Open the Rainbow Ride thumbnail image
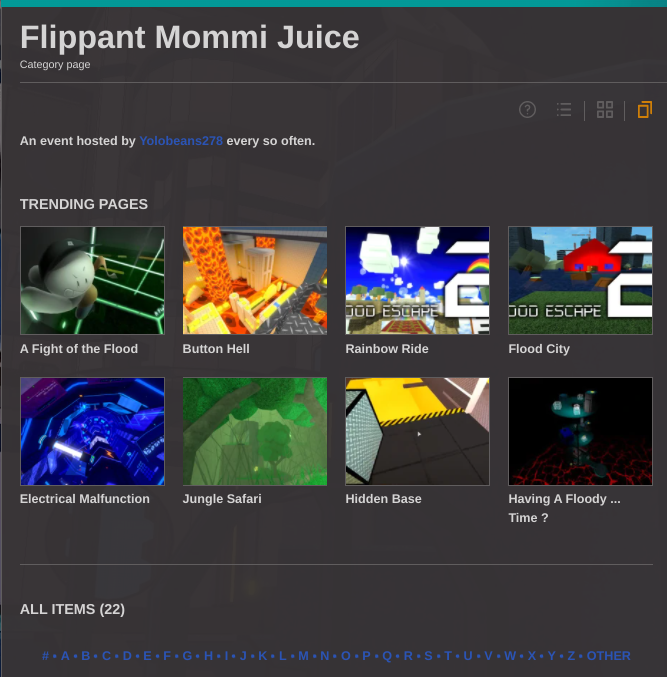The width and height of the screenshot is (667, 677). [417, 280]
